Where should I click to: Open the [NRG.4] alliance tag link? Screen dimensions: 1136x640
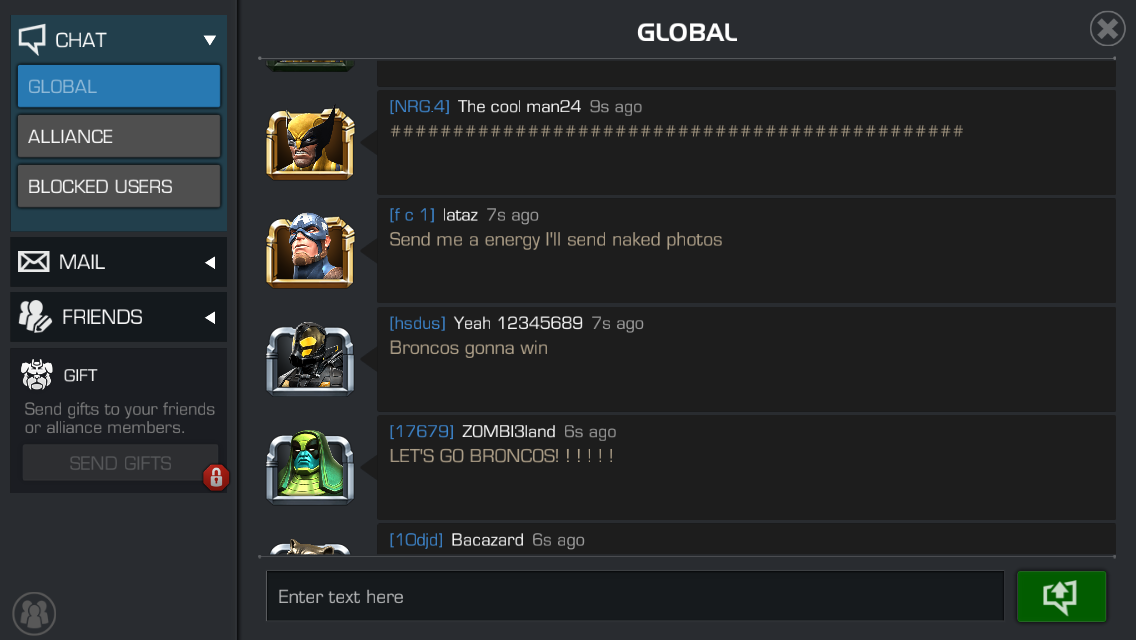click(x=419, y=107)
